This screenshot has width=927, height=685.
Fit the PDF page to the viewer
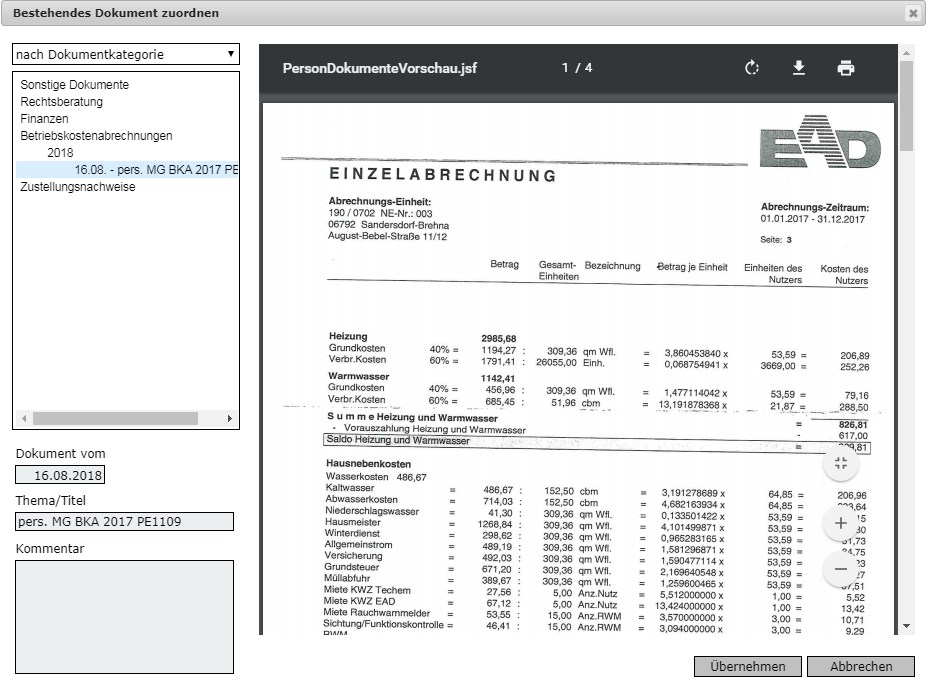click(841, 463)
